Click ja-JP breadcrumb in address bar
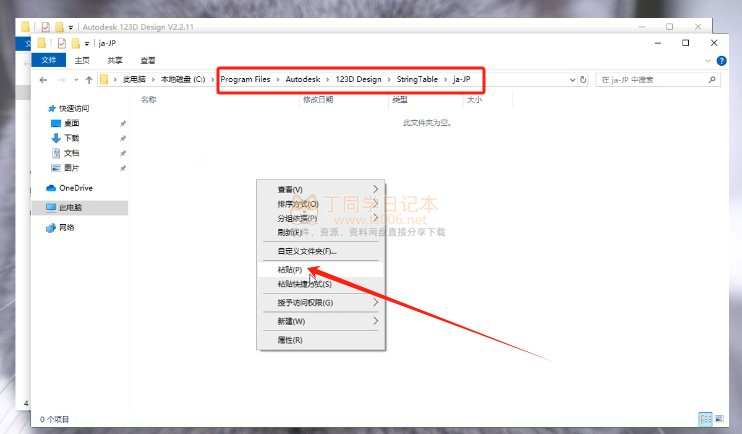 (461, 80)
